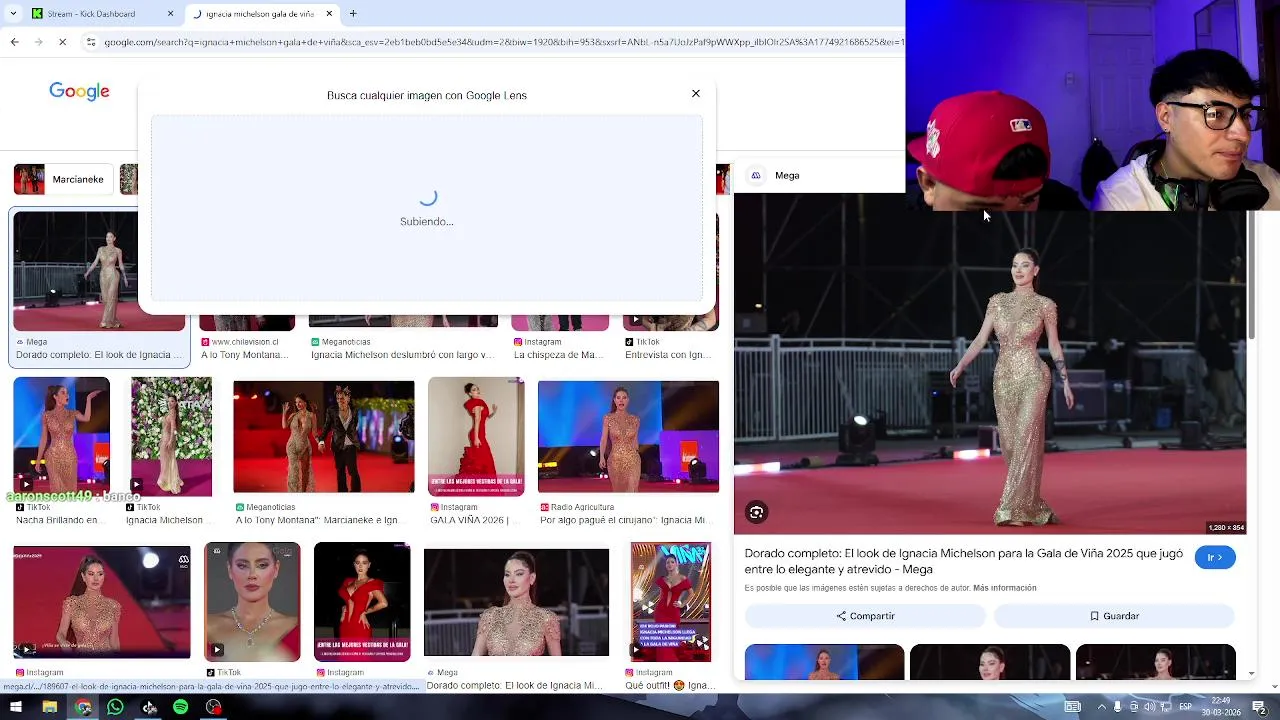Open Spotify from taskbar
1280x720 pixels.
(x=180, y=707)
